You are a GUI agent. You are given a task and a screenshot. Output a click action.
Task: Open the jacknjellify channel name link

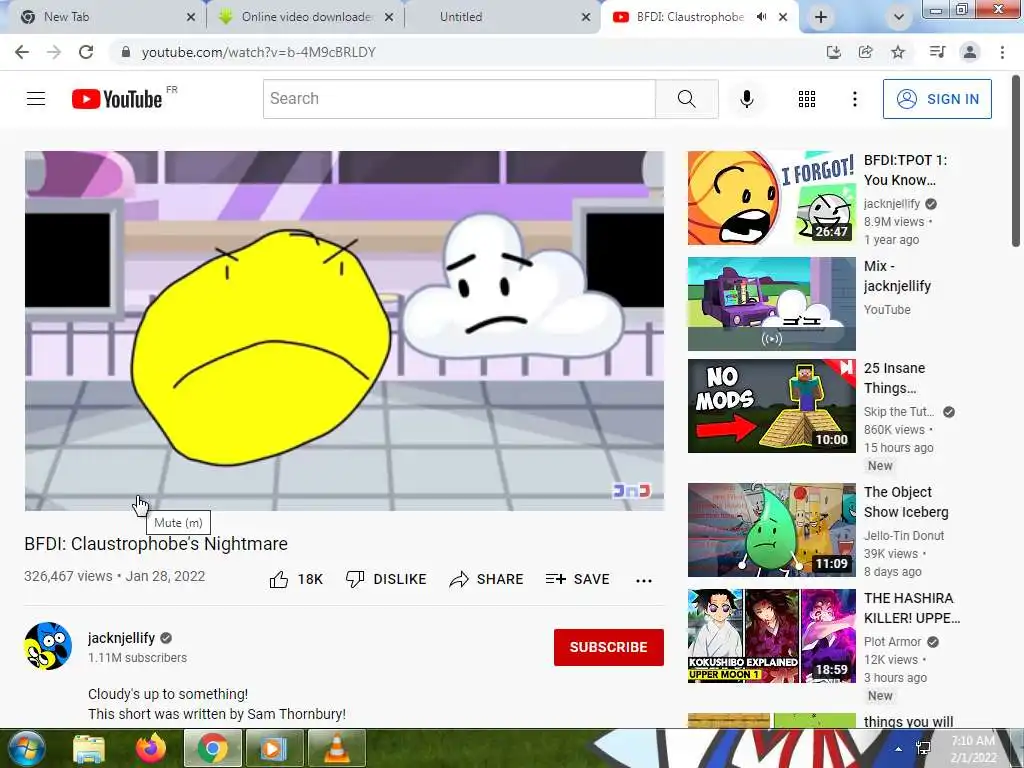121,638
